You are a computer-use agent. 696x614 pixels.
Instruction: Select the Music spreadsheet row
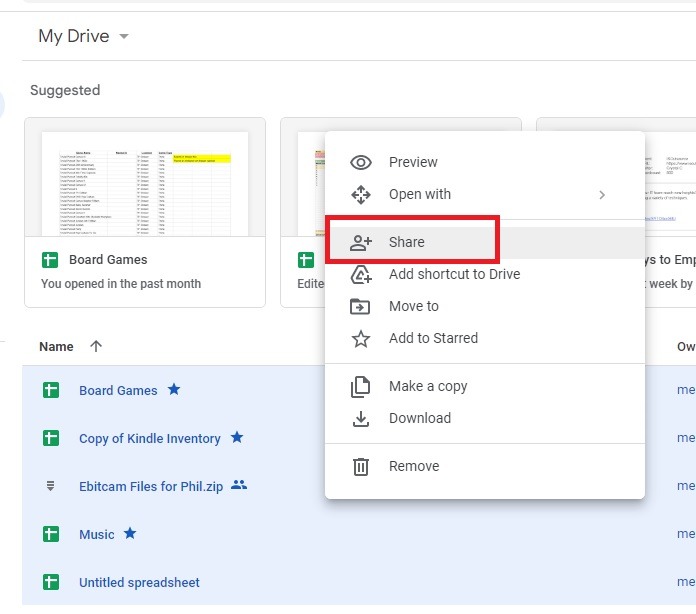[359, 534]
